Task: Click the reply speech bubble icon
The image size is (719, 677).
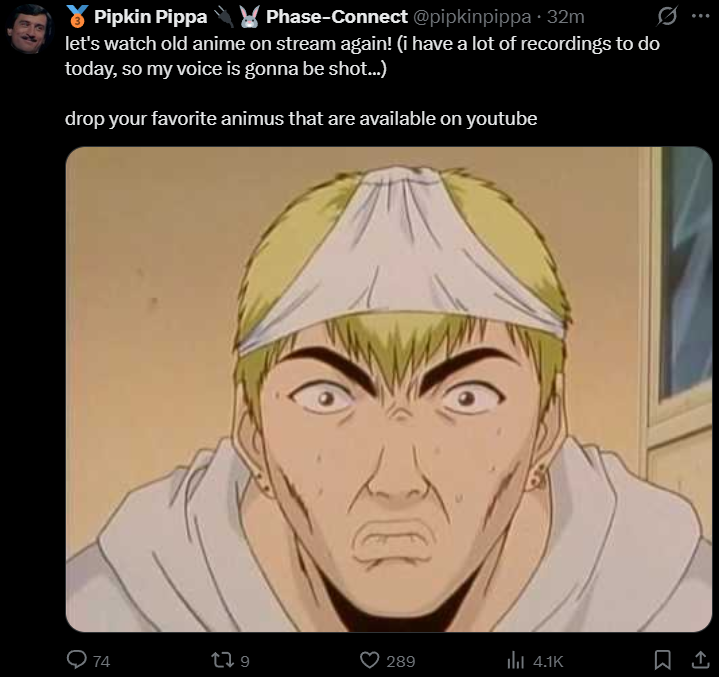Action: point(77,660)
